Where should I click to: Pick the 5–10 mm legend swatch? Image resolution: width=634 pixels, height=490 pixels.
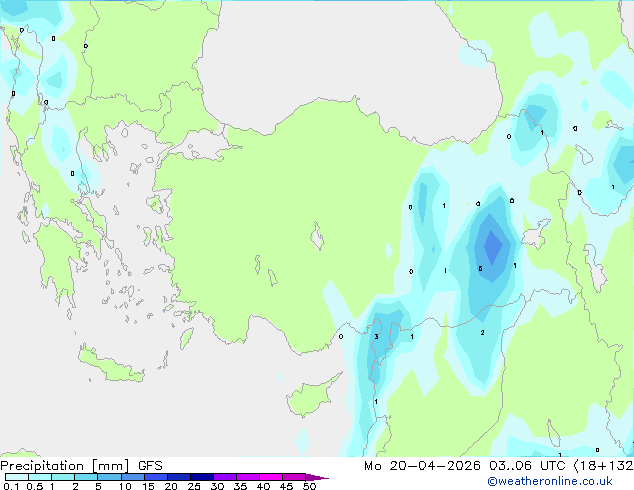coord(109,477)
